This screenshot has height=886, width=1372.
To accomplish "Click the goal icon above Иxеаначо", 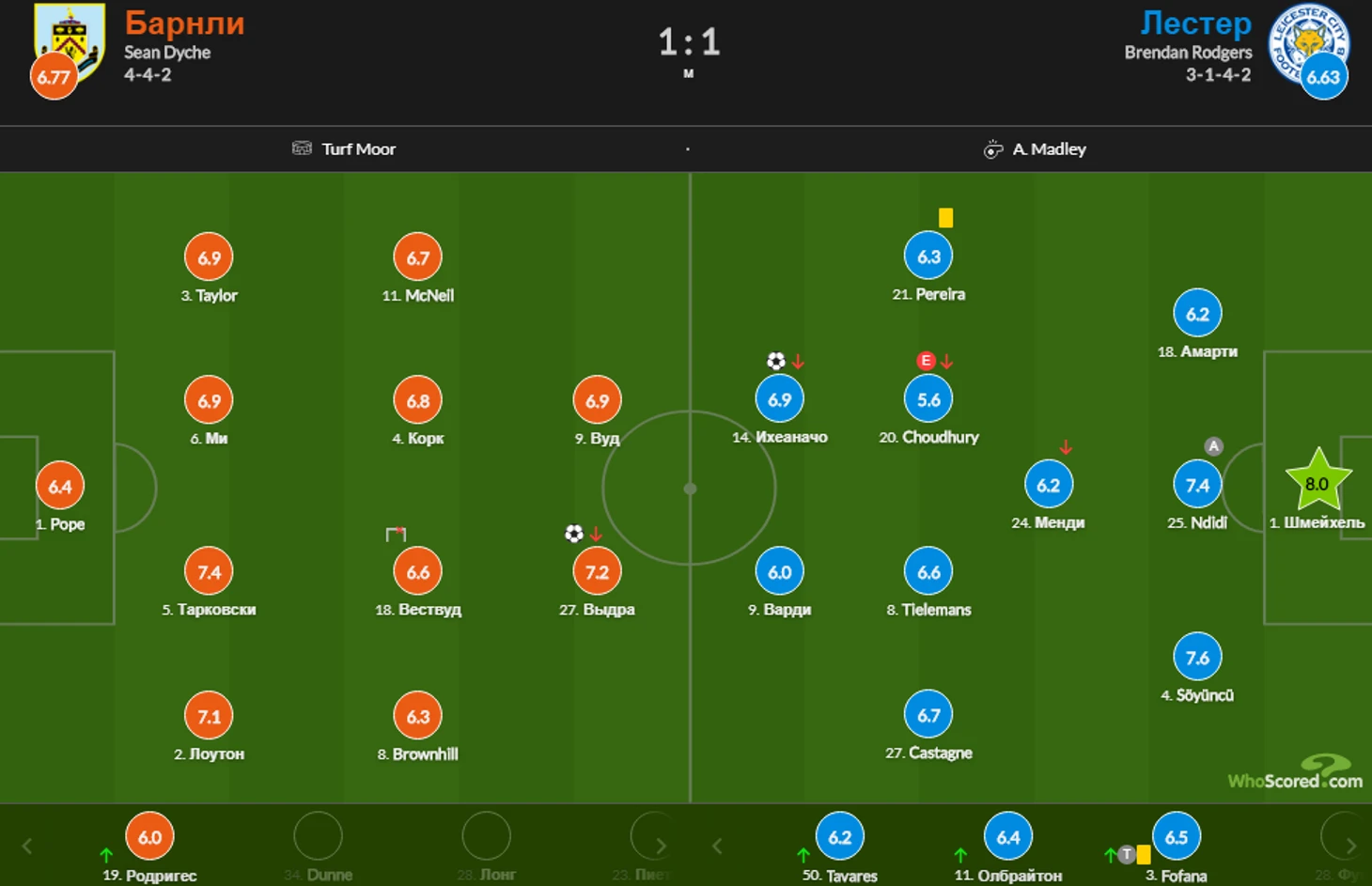I will coord(775,361).
